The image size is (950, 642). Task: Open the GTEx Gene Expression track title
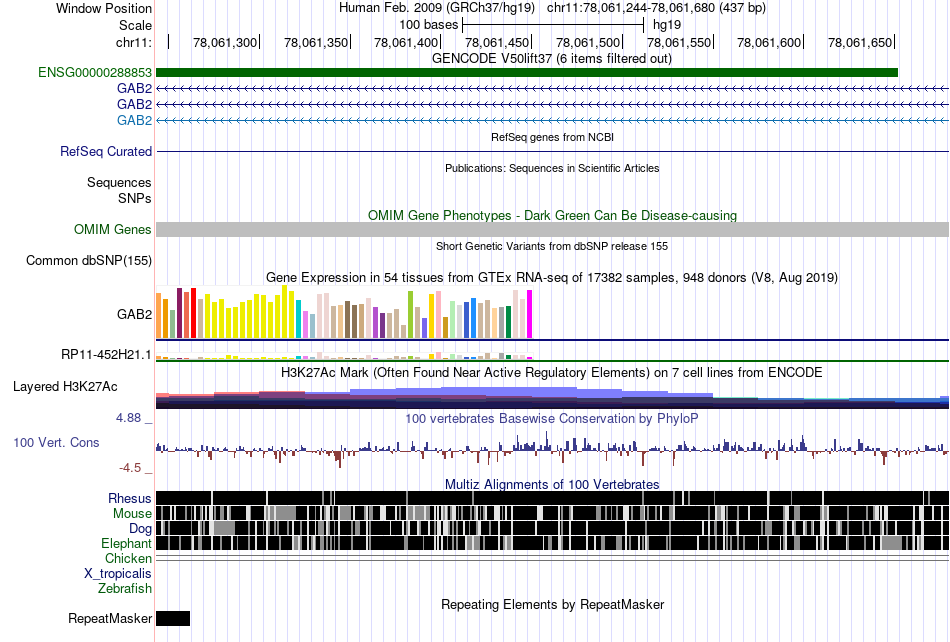click(552, 277)
